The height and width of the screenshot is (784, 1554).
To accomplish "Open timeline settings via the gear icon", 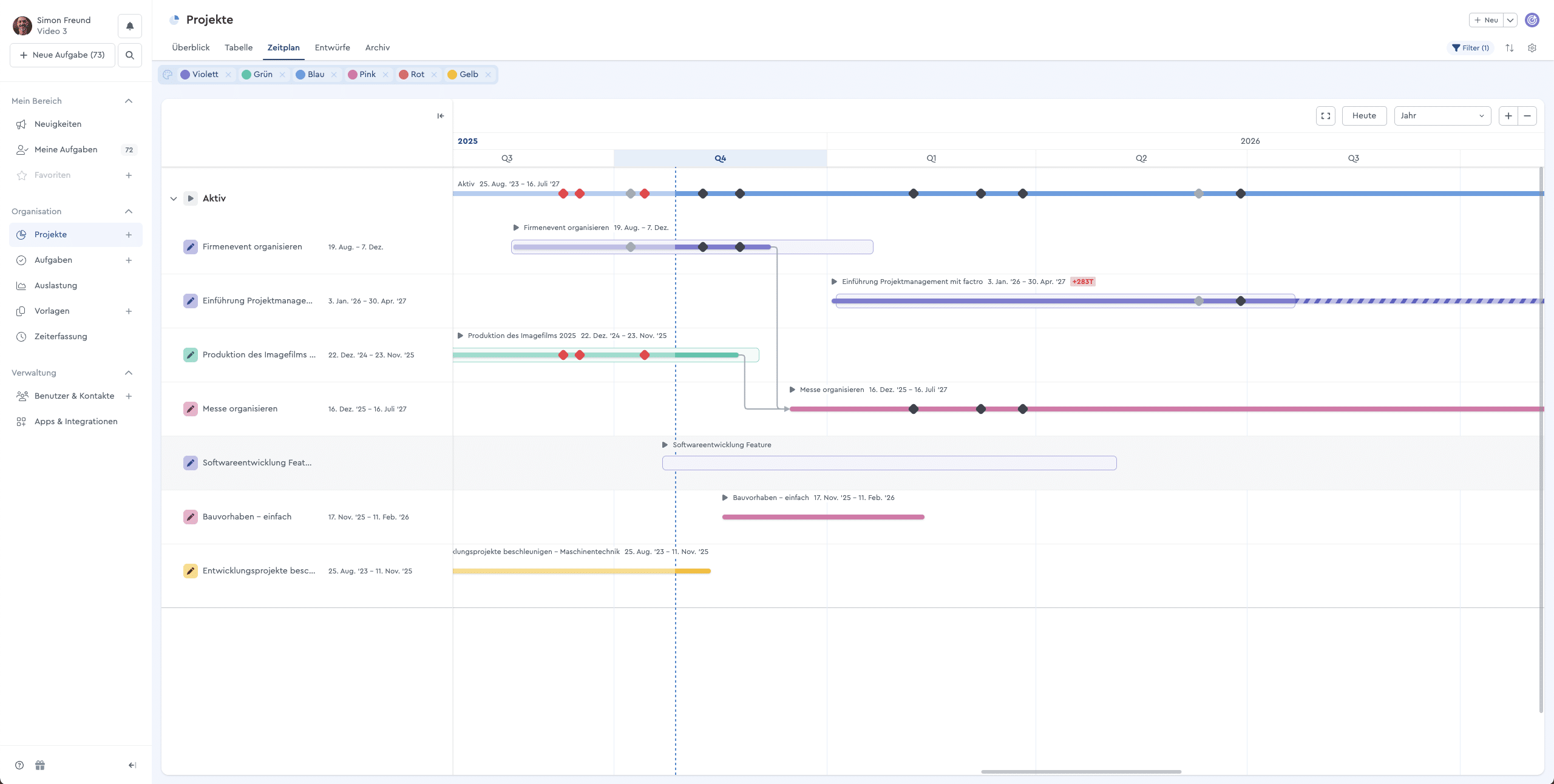I will (1532, 47).
